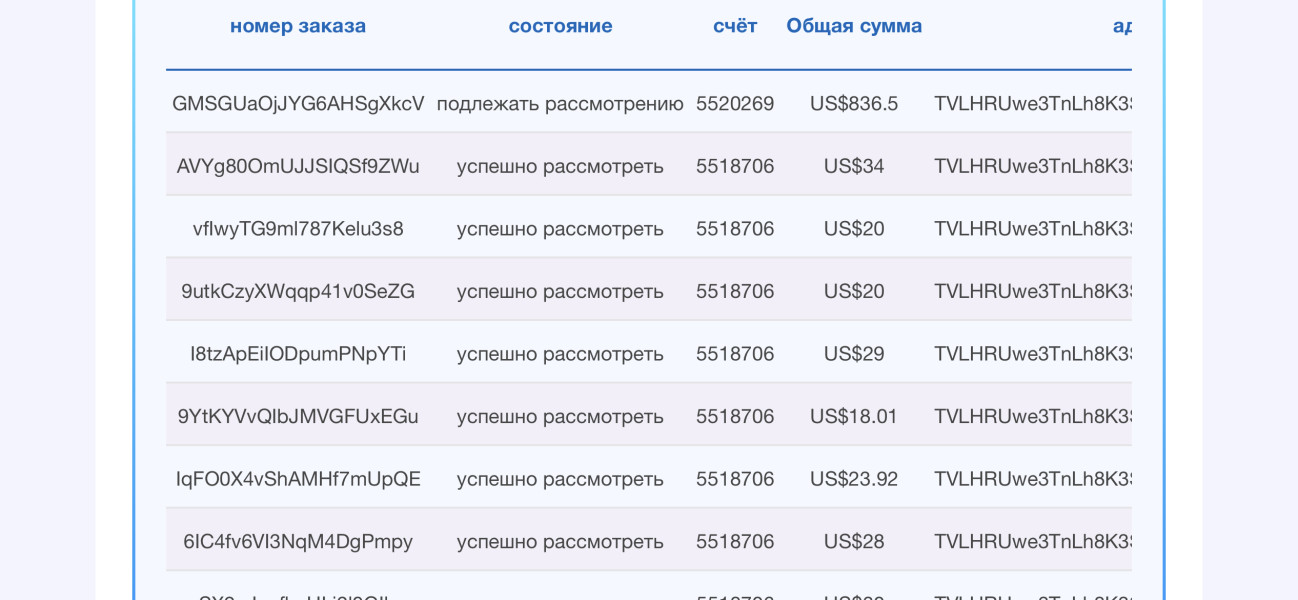
Task: Click the "счёт" column header
Action: coord(735,26)
